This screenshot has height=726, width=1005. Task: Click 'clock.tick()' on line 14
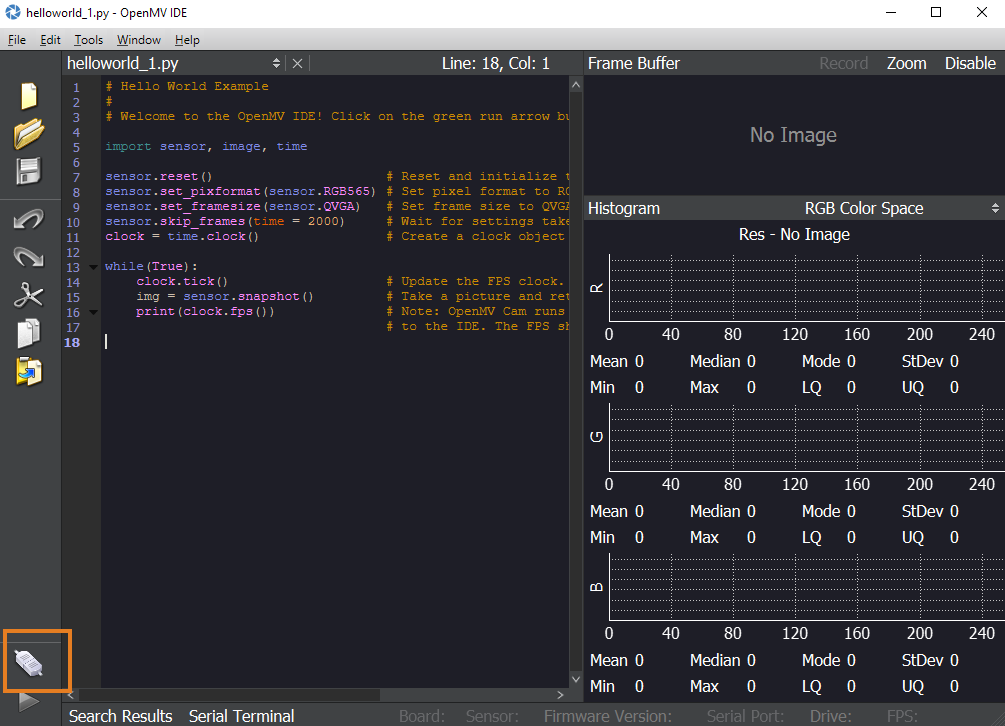(x=182, y=281)
